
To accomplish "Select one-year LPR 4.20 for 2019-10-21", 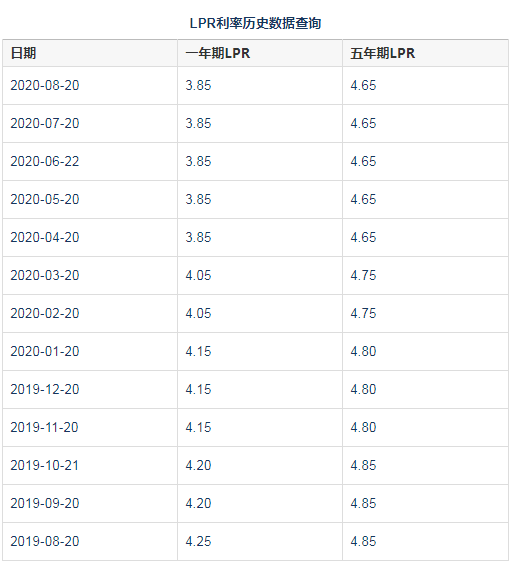I will tap(198, 465).
